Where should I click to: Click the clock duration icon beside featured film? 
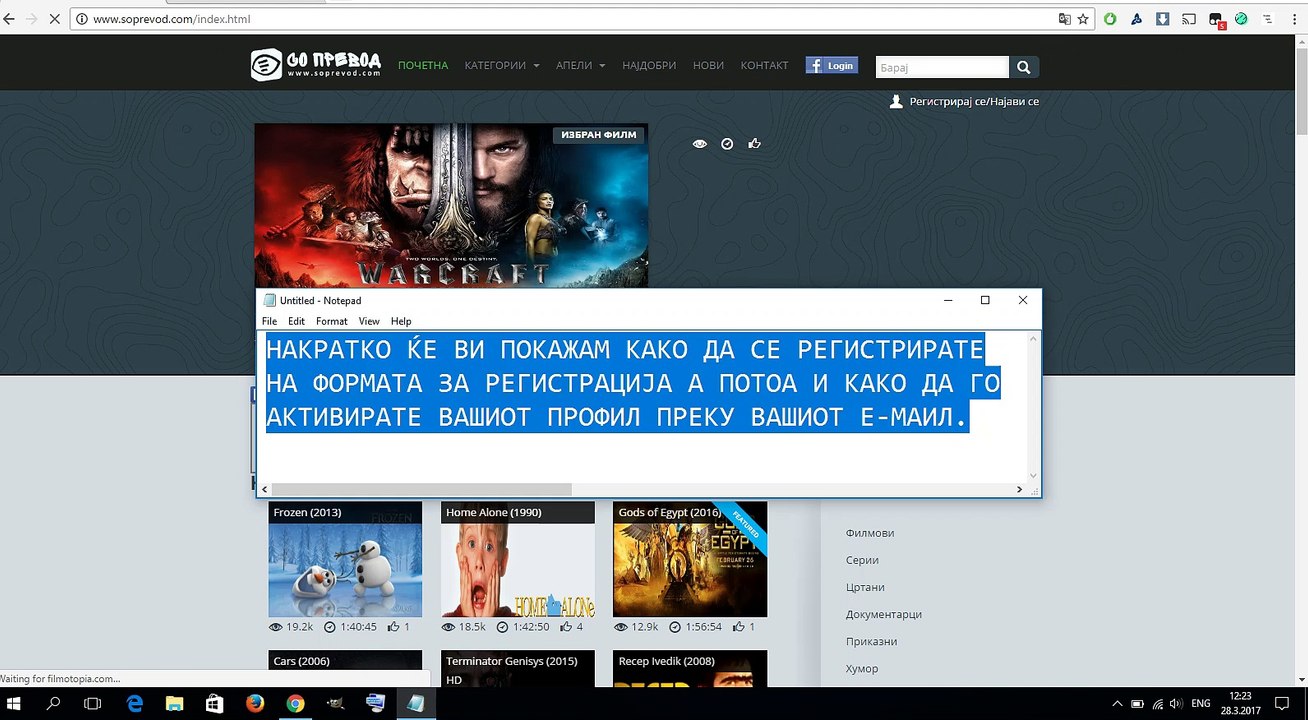click(x=727, y=144)
